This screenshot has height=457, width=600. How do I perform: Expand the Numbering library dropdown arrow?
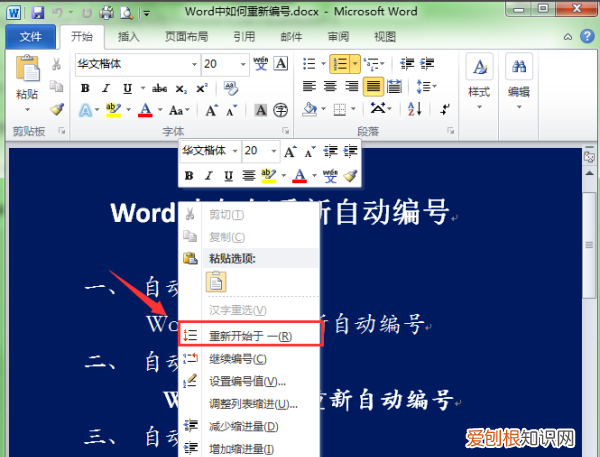(x=355, y=64)
